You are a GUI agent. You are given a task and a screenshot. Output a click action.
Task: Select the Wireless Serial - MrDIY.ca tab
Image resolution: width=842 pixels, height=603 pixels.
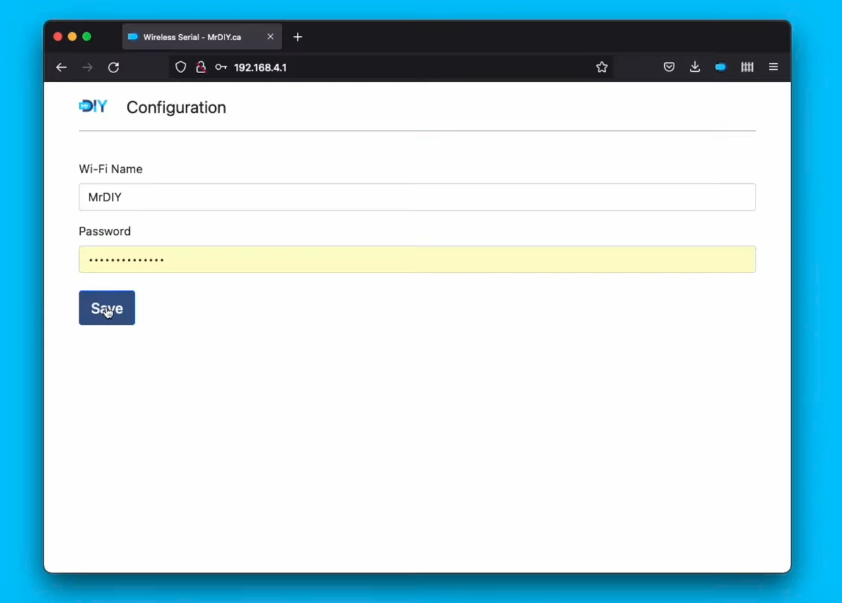202,37
